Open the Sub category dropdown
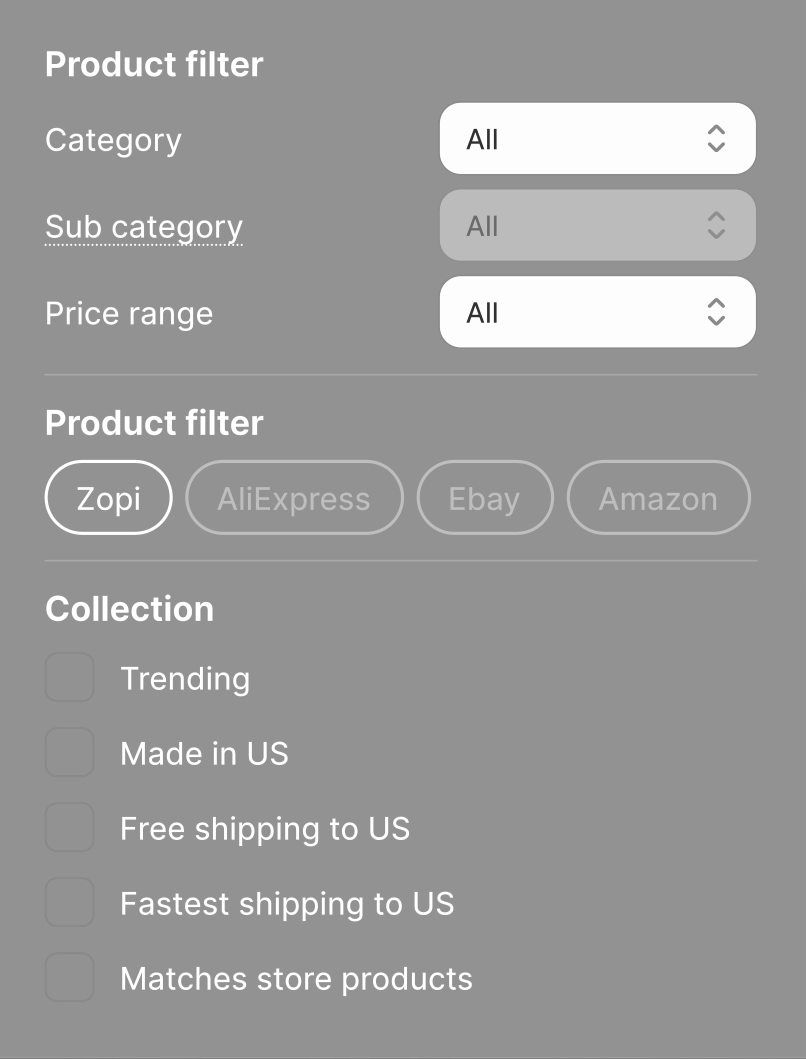The width and height of the screenshot is (806, 1059). coord(597,226)
